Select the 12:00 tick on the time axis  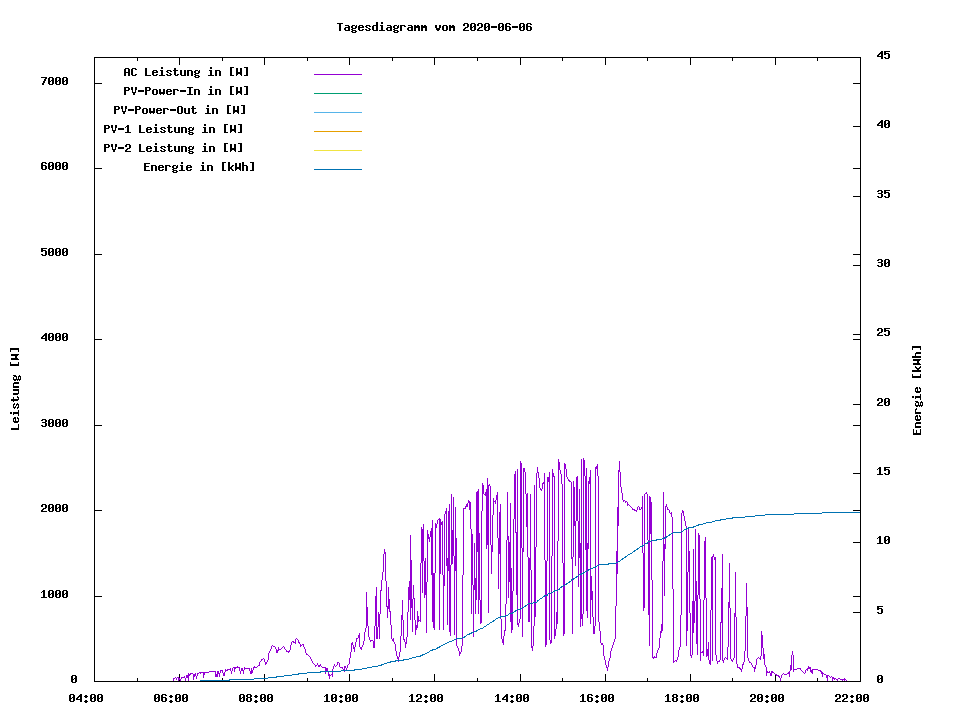coord(426,698)
